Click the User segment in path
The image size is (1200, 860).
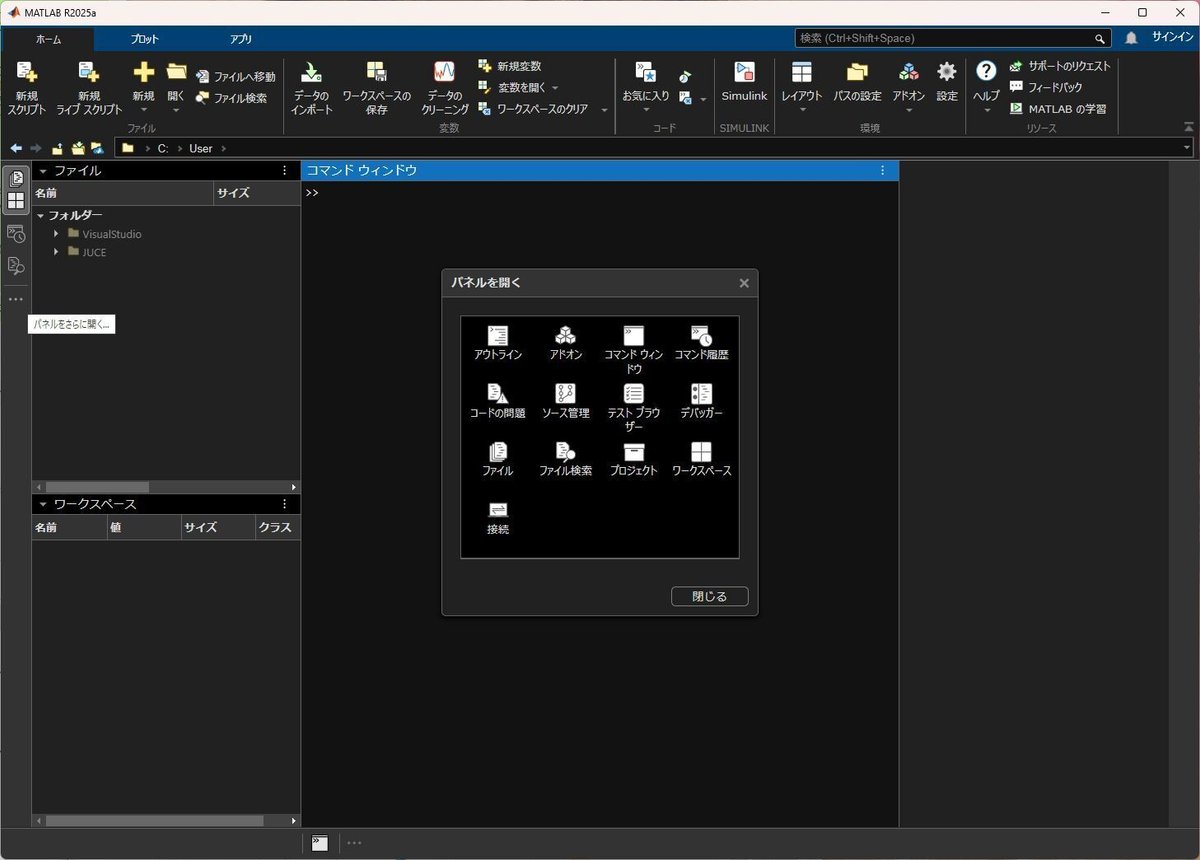pyautogui.click(x=201, y=148)
